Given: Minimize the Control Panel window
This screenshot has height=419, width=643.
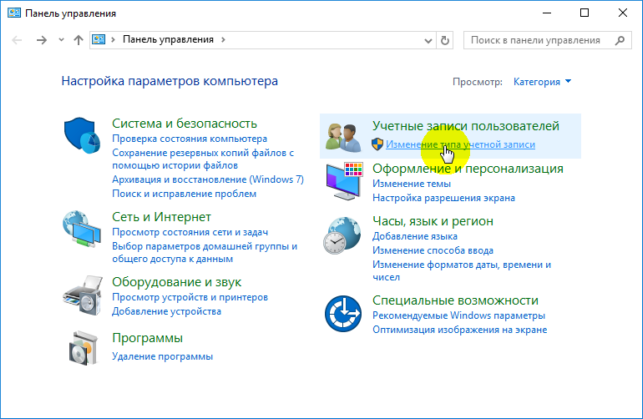Looking at the screenshot, I should (x=547, y=13).
